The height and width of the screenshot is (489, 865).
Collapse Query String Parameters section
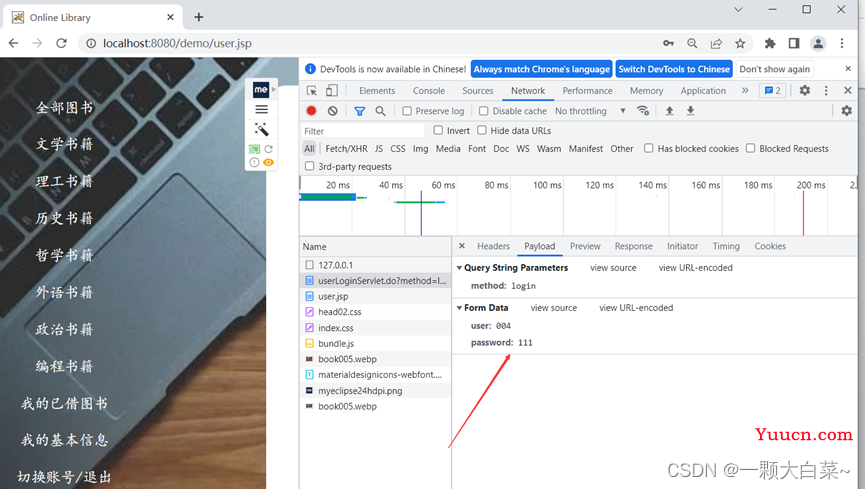click(459, 268)
